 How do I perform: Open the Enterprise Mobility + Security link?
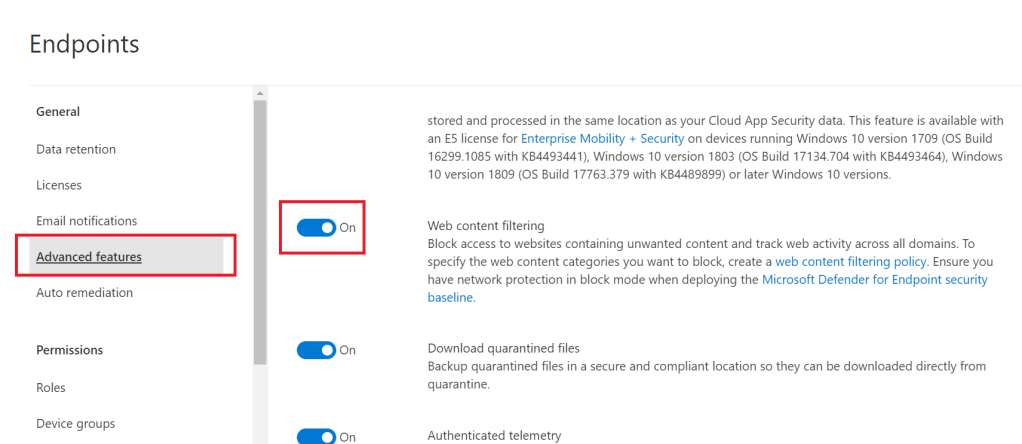602,138
